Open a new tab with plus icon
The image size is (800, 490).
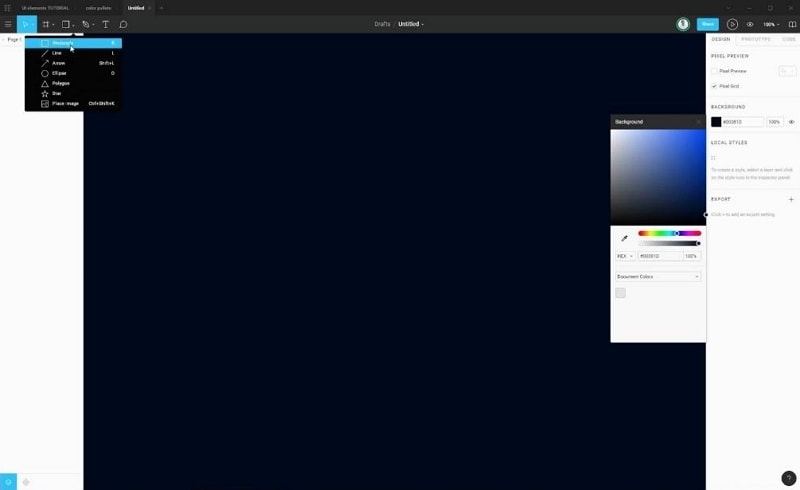tap(161, 8)
